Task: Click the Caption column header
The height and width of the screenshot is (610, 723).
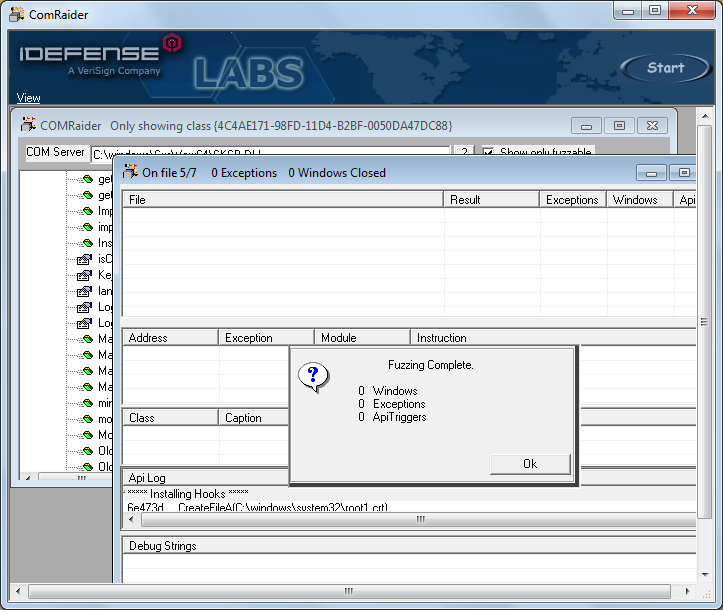Action: [254, 418]
